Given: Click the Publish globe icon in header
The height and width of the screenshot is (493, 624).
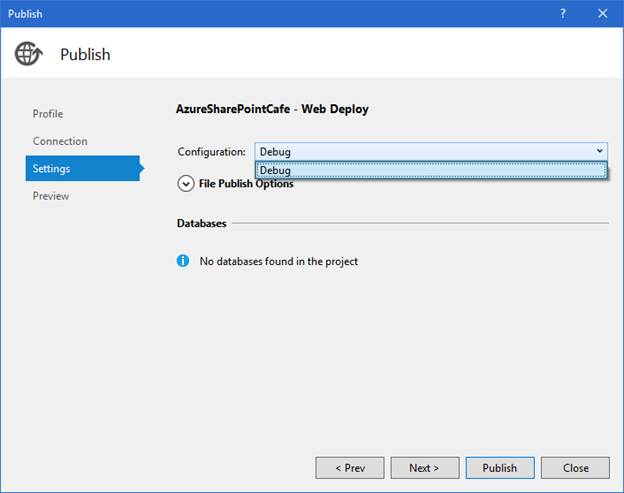Looking at the screenshot, I should 29,54.
